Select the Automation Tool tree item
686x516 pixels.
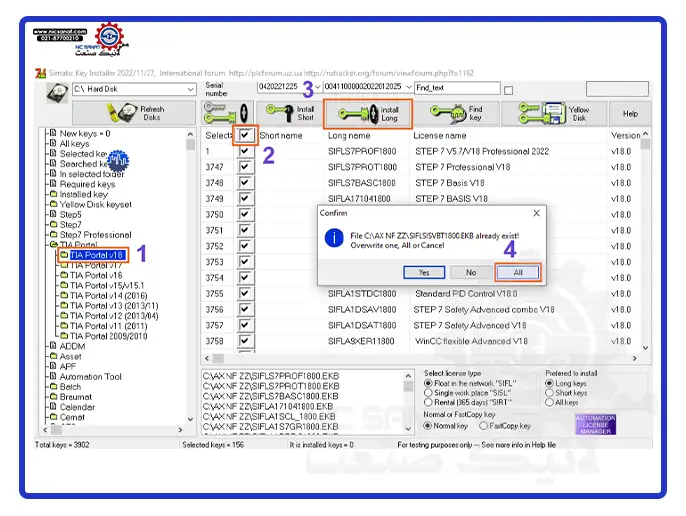(x=91, y=376)
